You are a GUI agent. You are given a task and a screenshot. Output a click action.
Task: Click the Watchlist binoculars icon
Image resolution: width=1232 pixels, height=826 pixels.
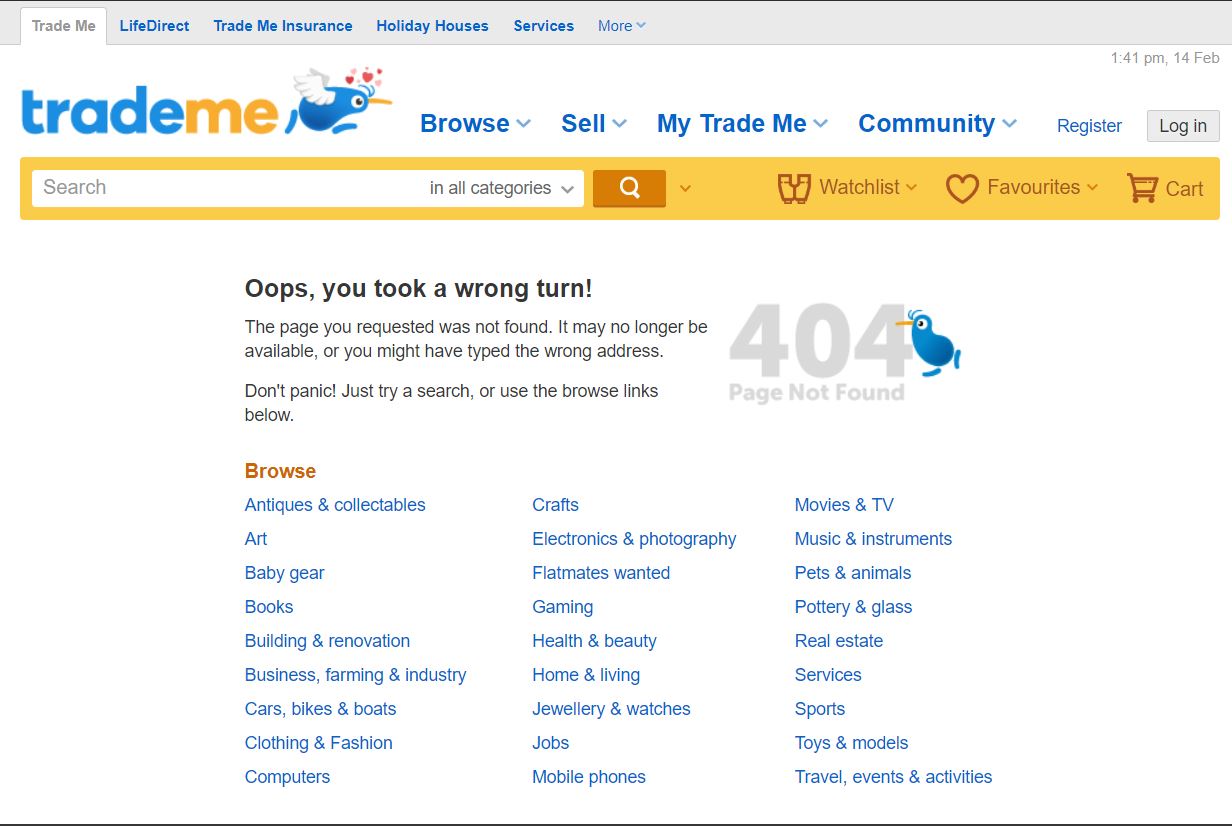point(794,188)
